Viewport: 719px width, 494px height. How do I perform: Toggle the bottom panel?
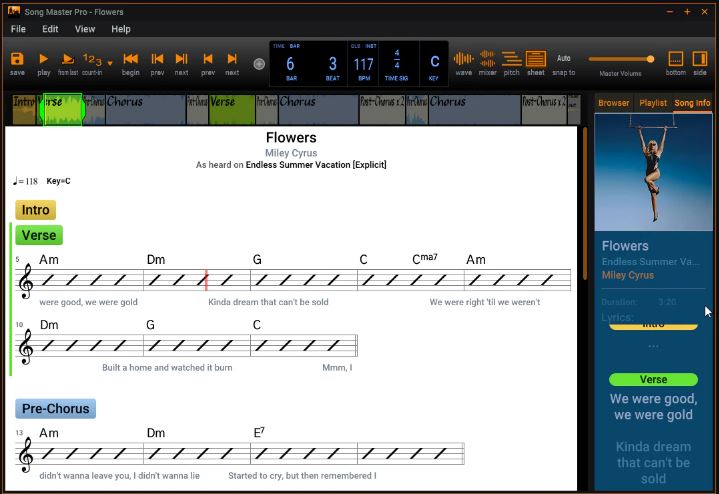tap(675, 62)
